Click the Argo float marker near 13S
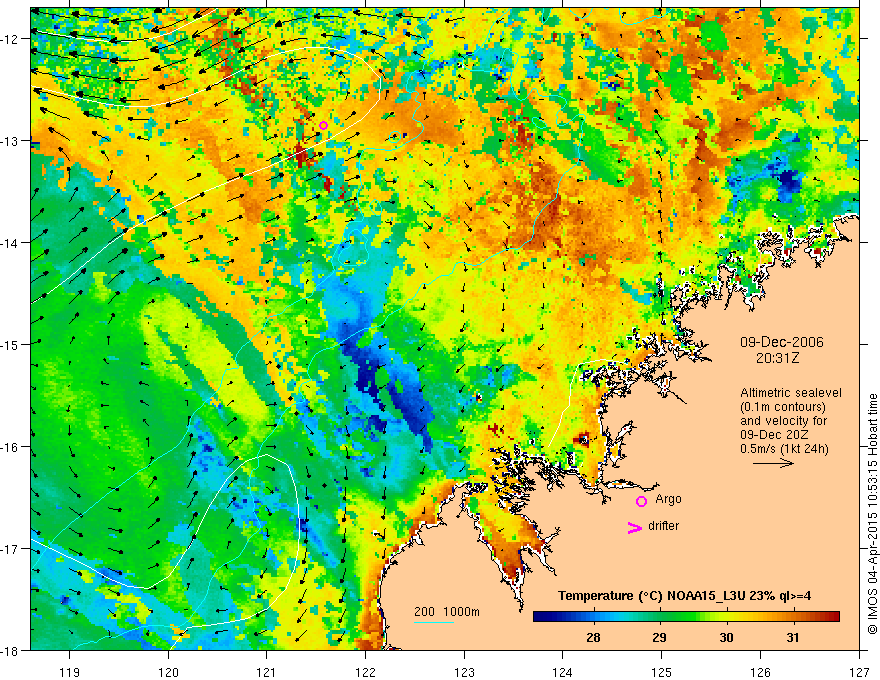Image resolution: width=880 pixels, height=680 pixels. [x=323, y=125]
